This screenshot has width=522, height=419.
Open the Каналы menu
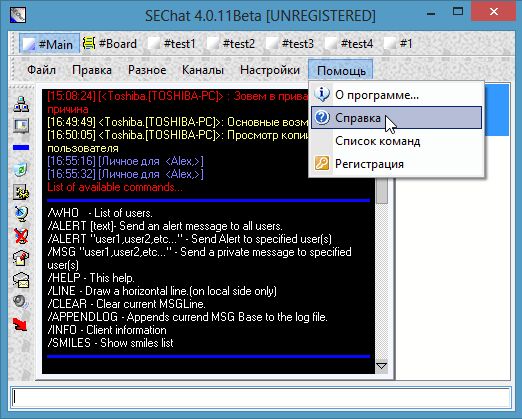click(203, 70)
